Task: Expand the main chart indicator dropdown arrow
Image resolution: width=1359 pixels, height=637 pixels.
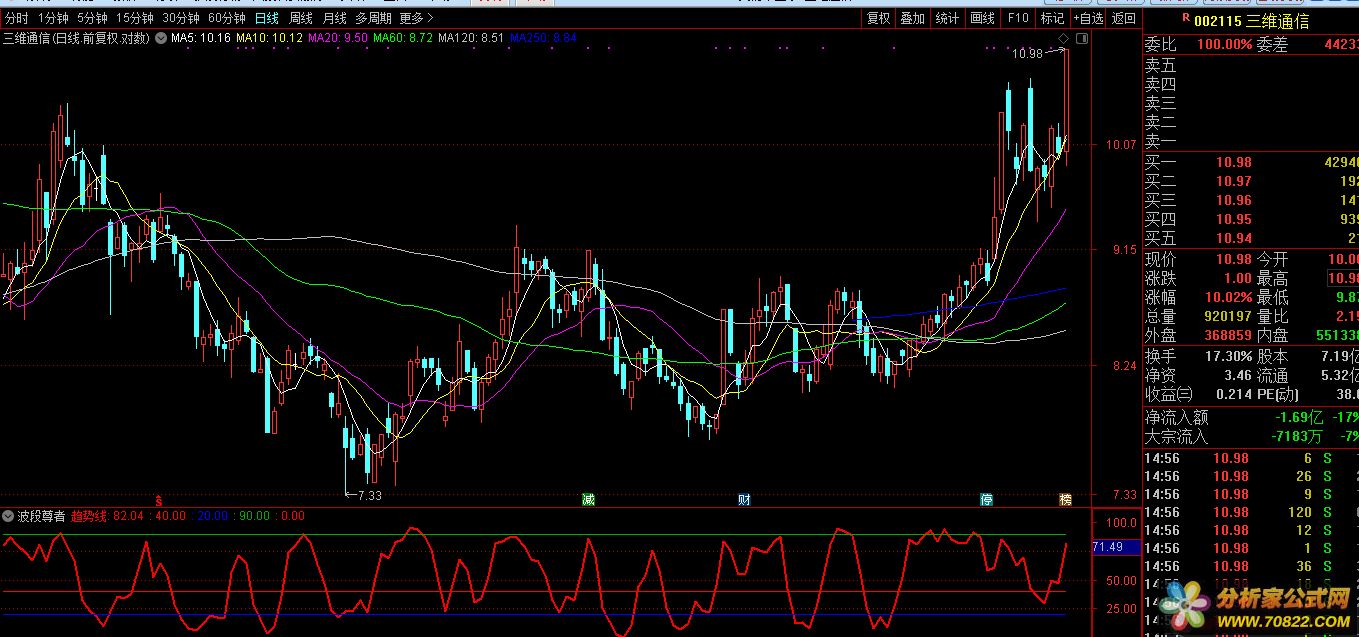Action: pyautogui.click(x=161, y=39)
